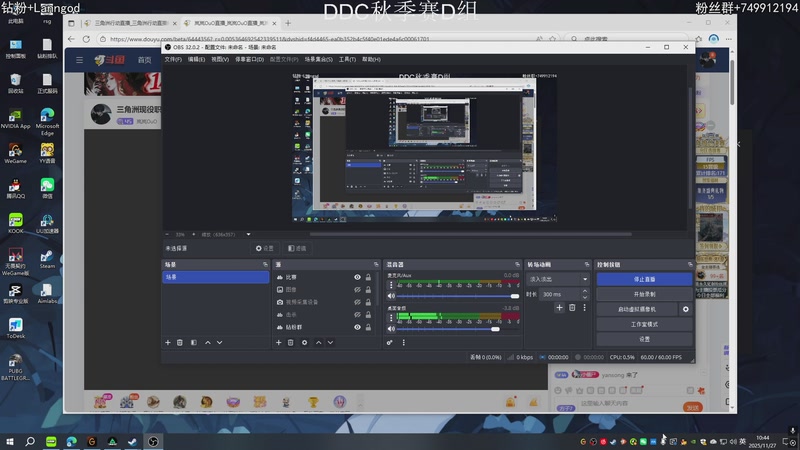The height and width of the screenshot is (450, 800).
Task: Open virtual camera settings gear
Action: coord(686,309)
